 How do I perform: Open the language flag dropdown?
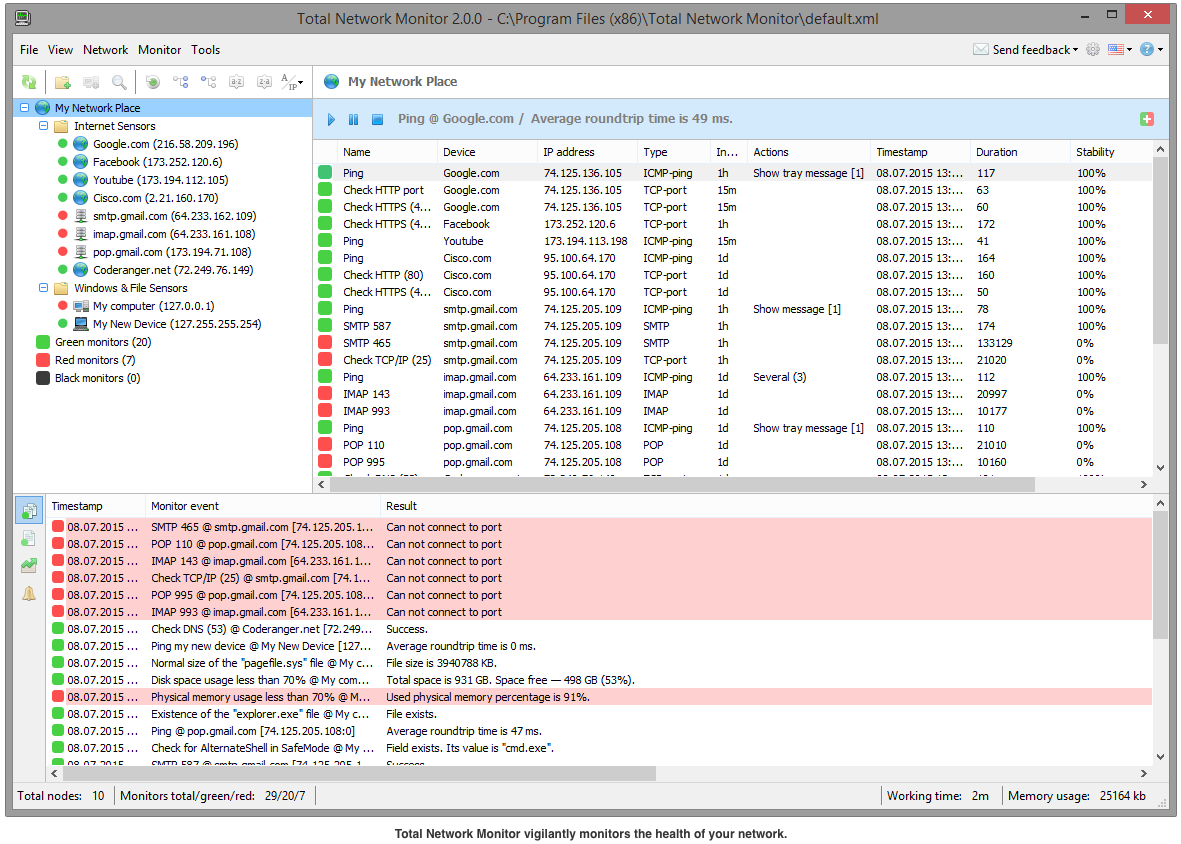coord(1119,49)
